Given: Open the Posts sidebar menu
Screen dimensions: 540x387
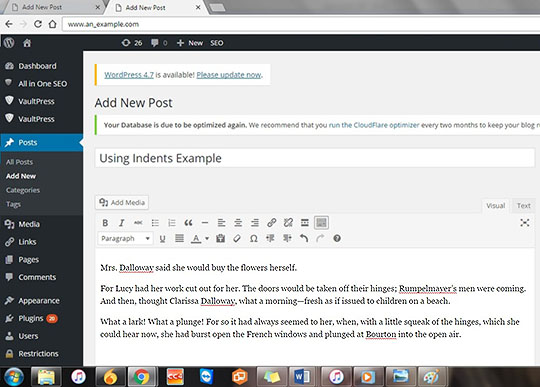Looking at the screenshot, I should coord(41,142).
